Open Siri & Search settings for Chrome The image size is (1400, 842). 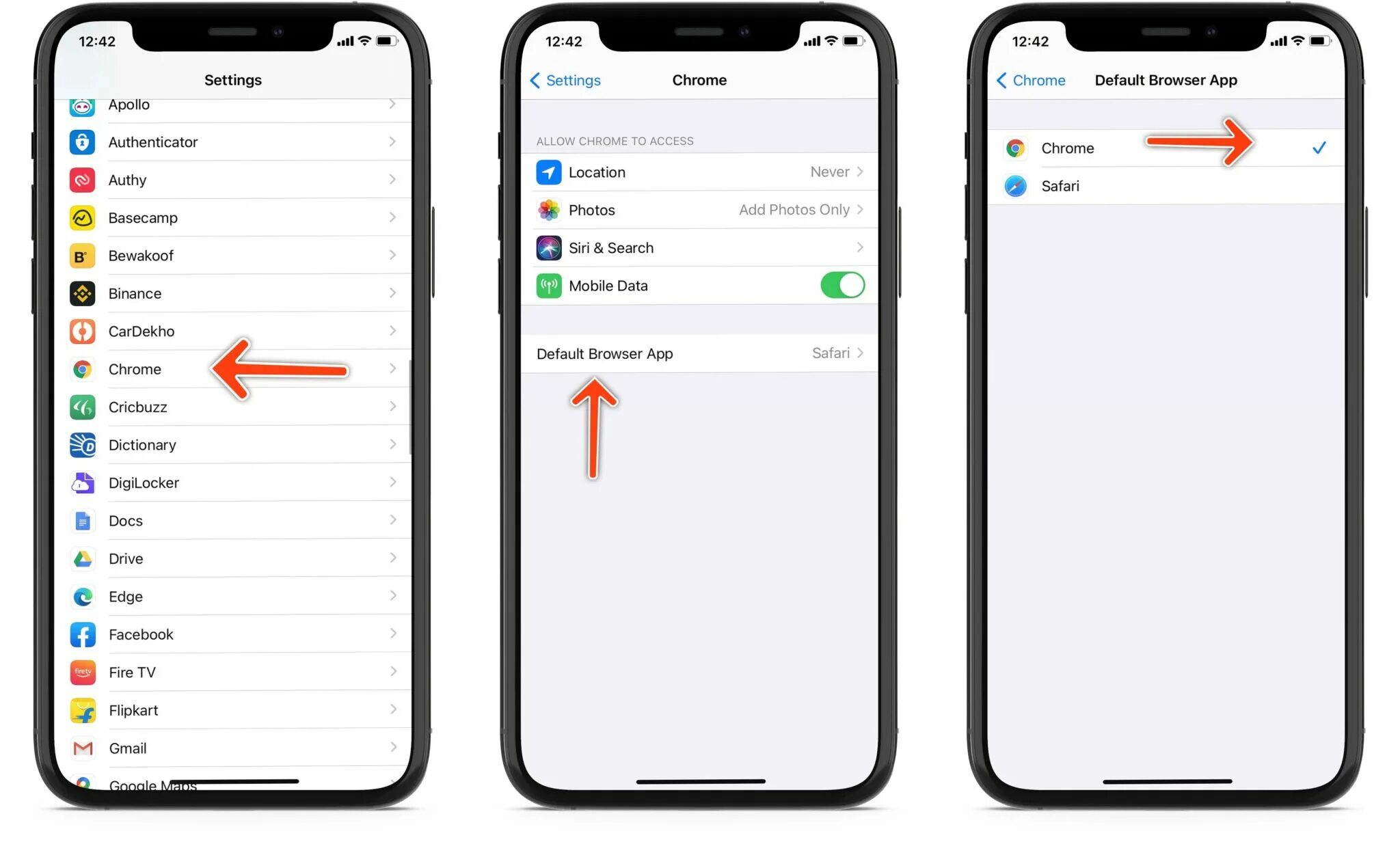pyautogui.click(x=697, y=247)
